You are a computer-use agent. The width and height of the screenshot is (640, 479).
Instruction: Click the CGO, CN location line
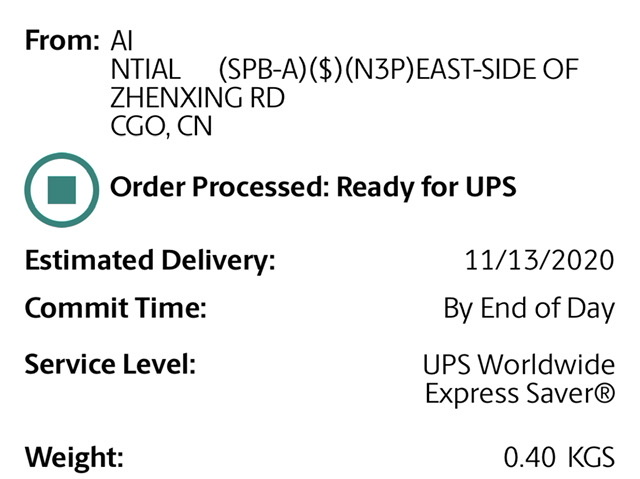[x=164, y=127]
